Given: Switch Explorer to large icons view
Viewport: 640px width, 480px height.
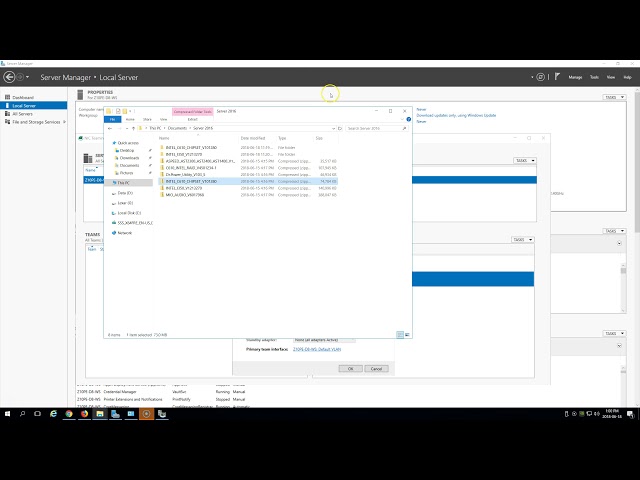Looking at the screenshot, I should [x=407, y=335].
